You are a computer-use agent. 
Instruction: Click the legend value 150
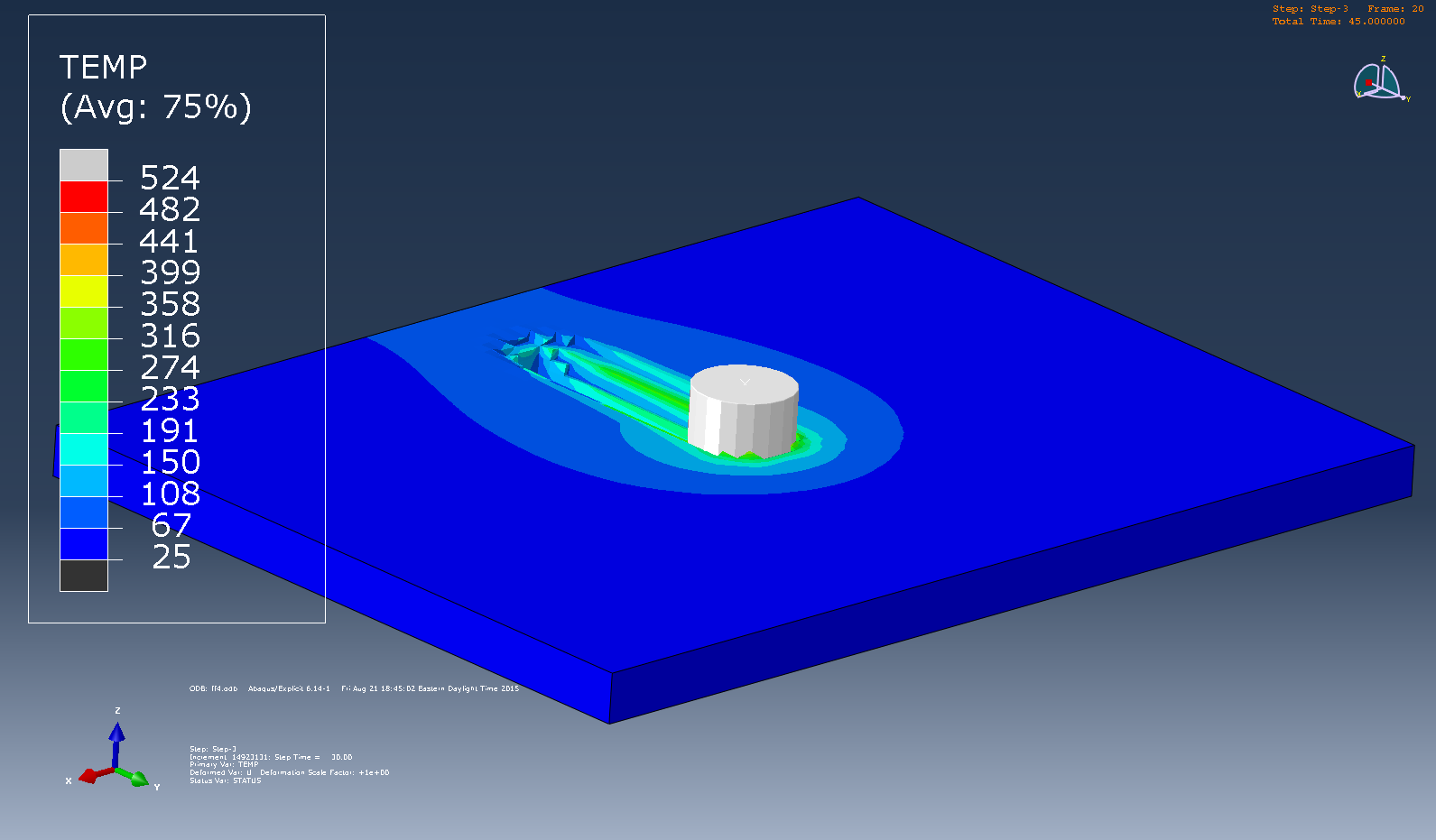(x=170, y=462)
